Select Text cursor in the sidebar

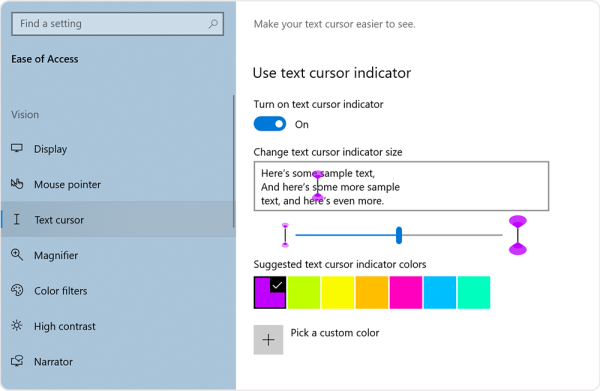point(117,220)
